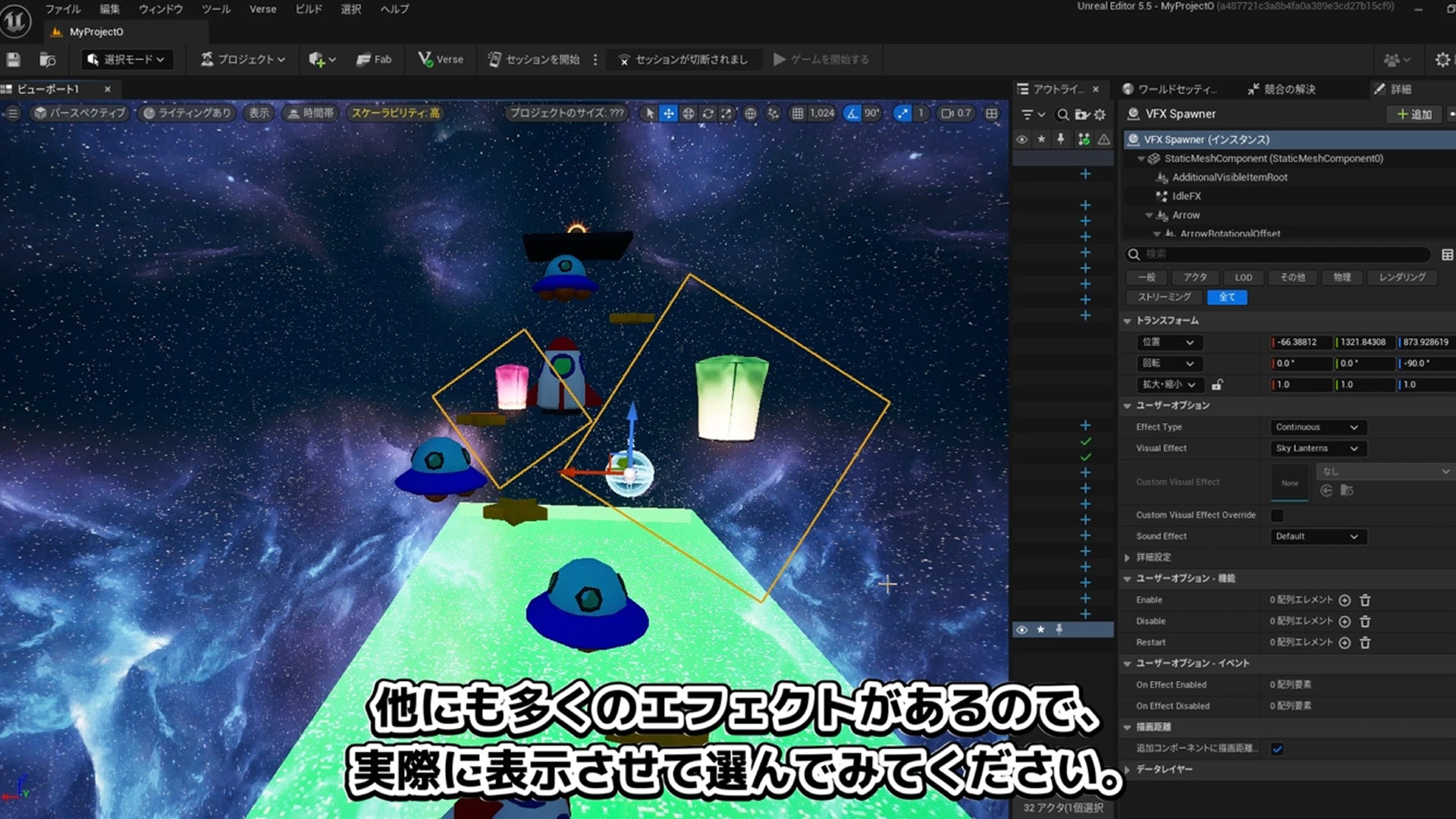Add element to Enable array

pyautogui.click(x=1345, y=600)
